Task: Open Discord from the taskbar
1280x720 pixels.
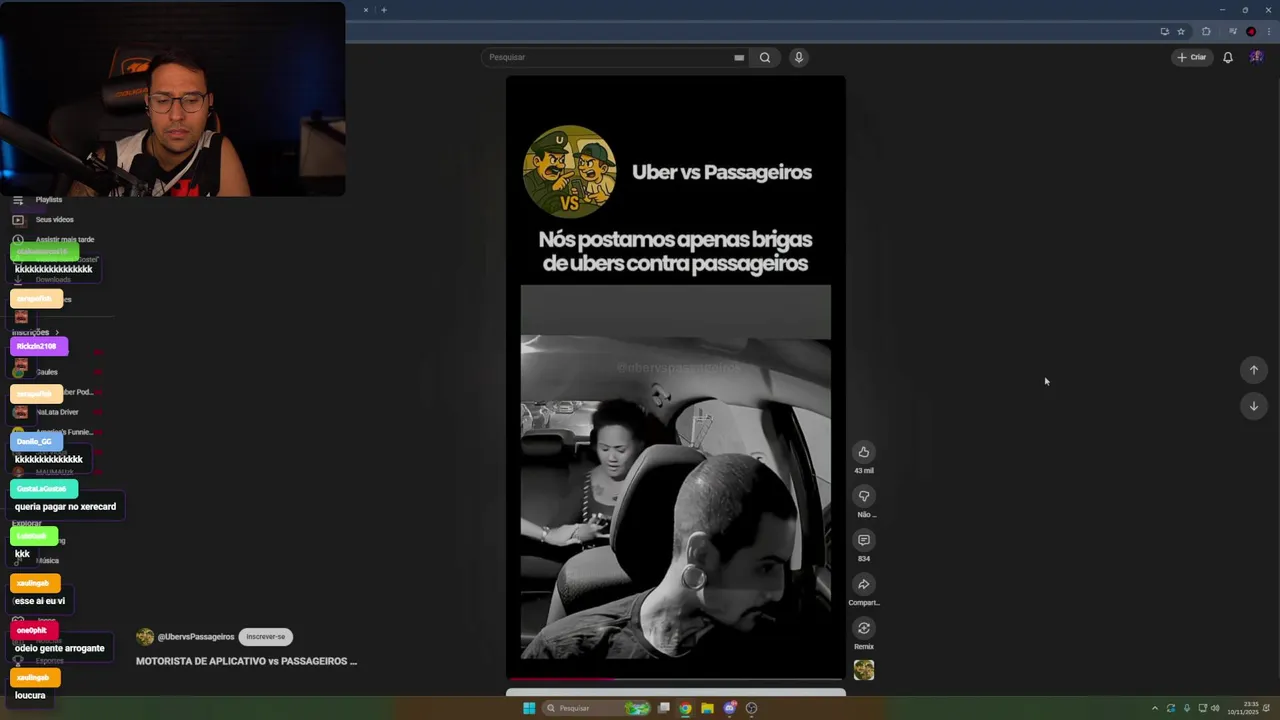Action: tap(729, 708)
